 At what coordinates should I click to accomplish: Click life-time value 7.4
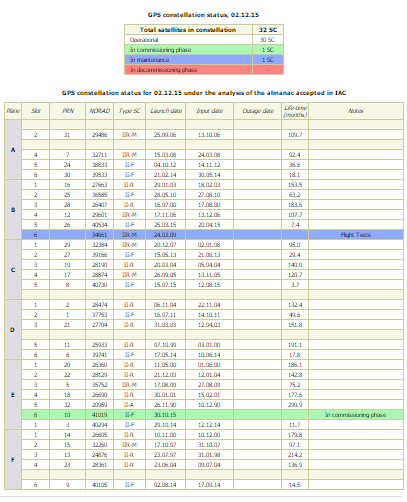(295, 225)
